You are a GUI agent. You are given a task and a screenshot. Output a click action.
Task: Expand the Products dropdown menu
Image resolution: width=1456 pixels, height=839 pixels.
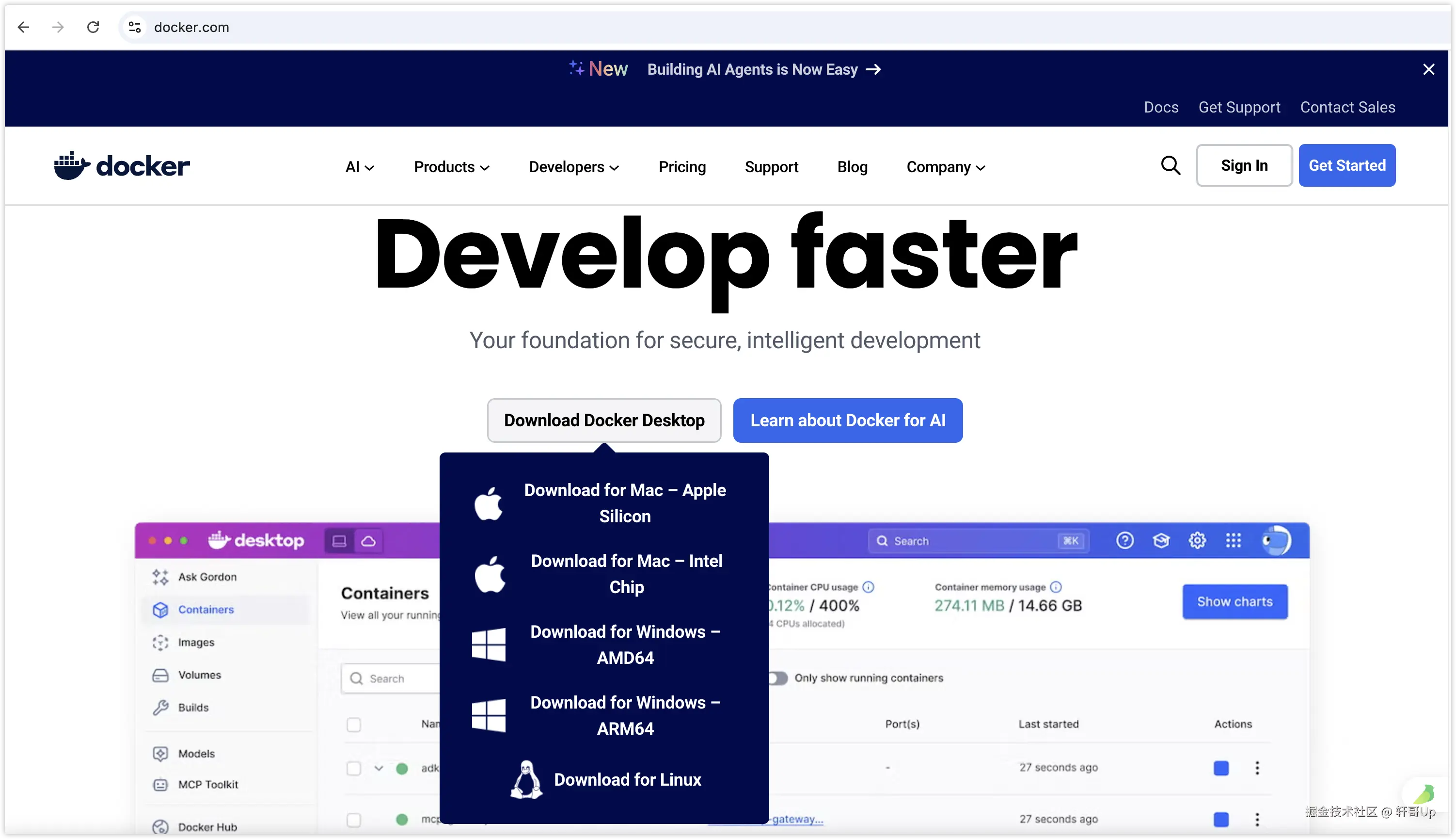(x=451, y=167)
